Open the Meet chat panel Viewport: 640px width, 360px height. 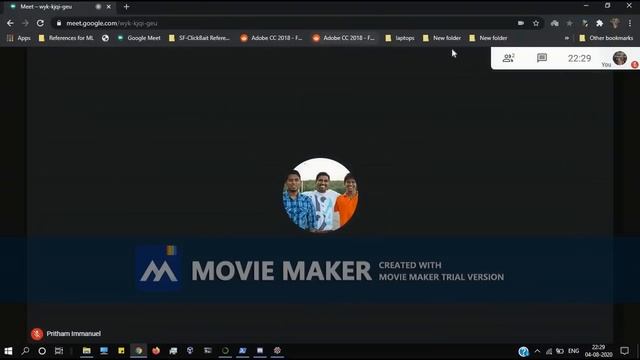542,58
